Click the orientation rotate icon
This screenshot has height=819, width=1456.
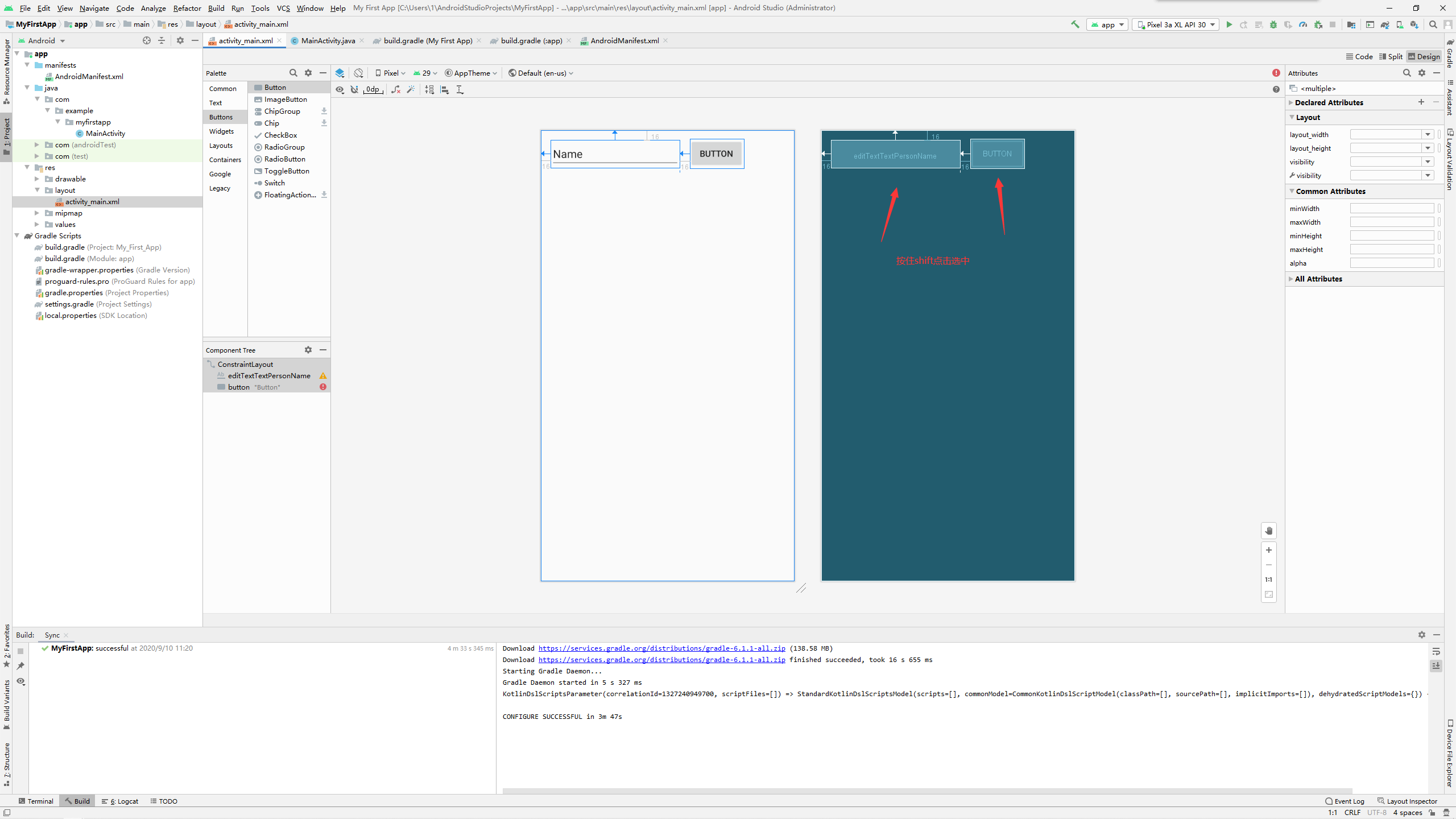[x=358, y=73]
